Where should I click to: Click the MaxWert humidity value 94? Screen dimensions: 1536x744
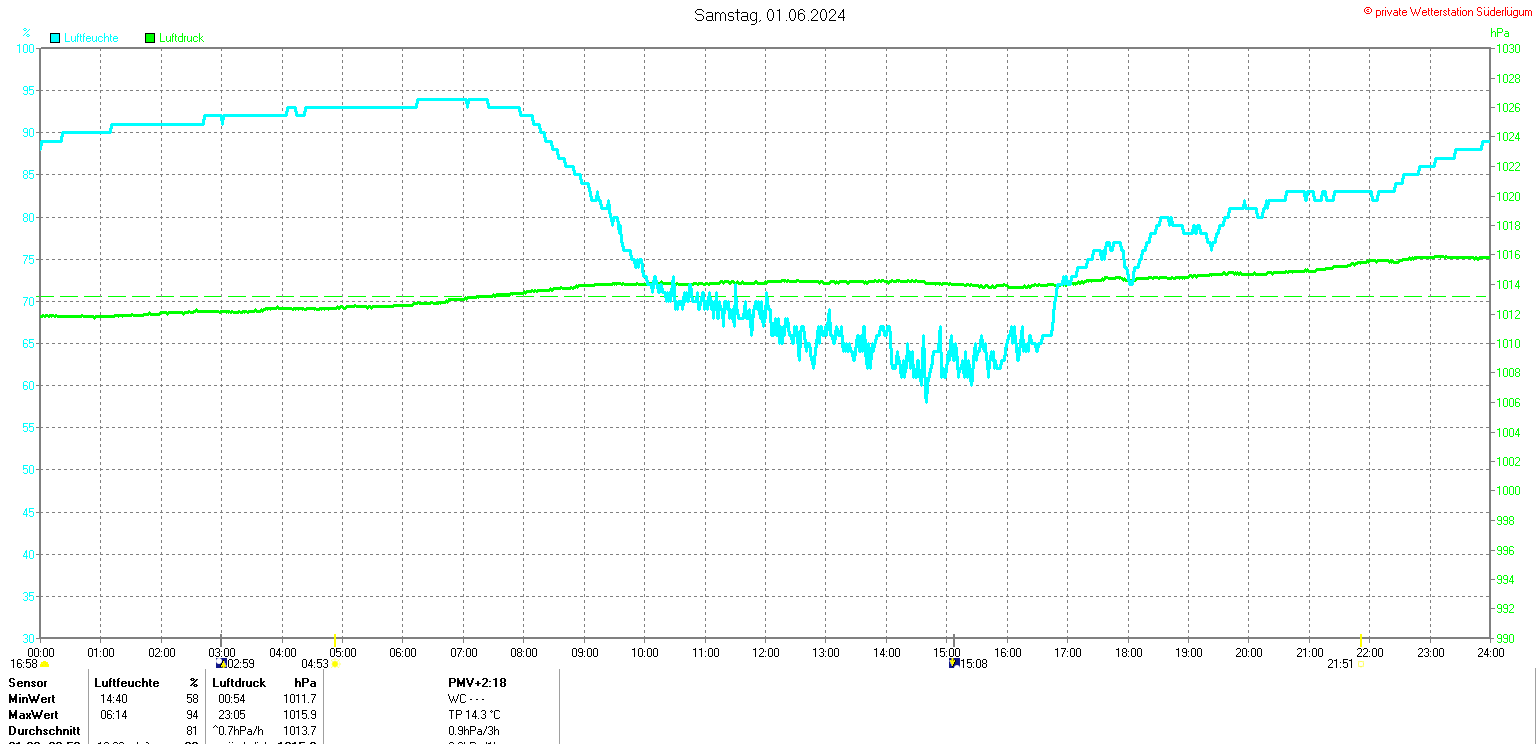pyautogui.click(x=191, y=714)
